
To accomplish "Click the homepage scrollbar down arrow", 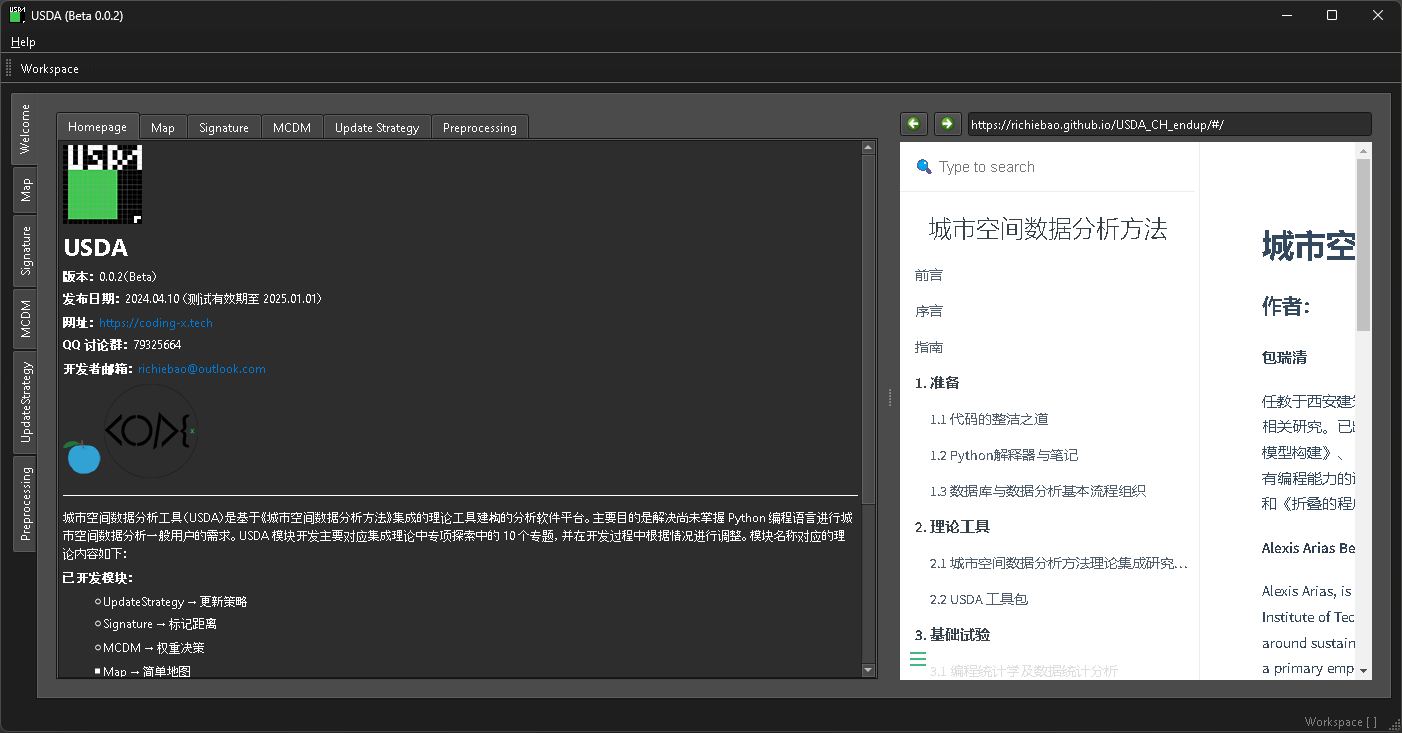I will (x=868, y=670).
